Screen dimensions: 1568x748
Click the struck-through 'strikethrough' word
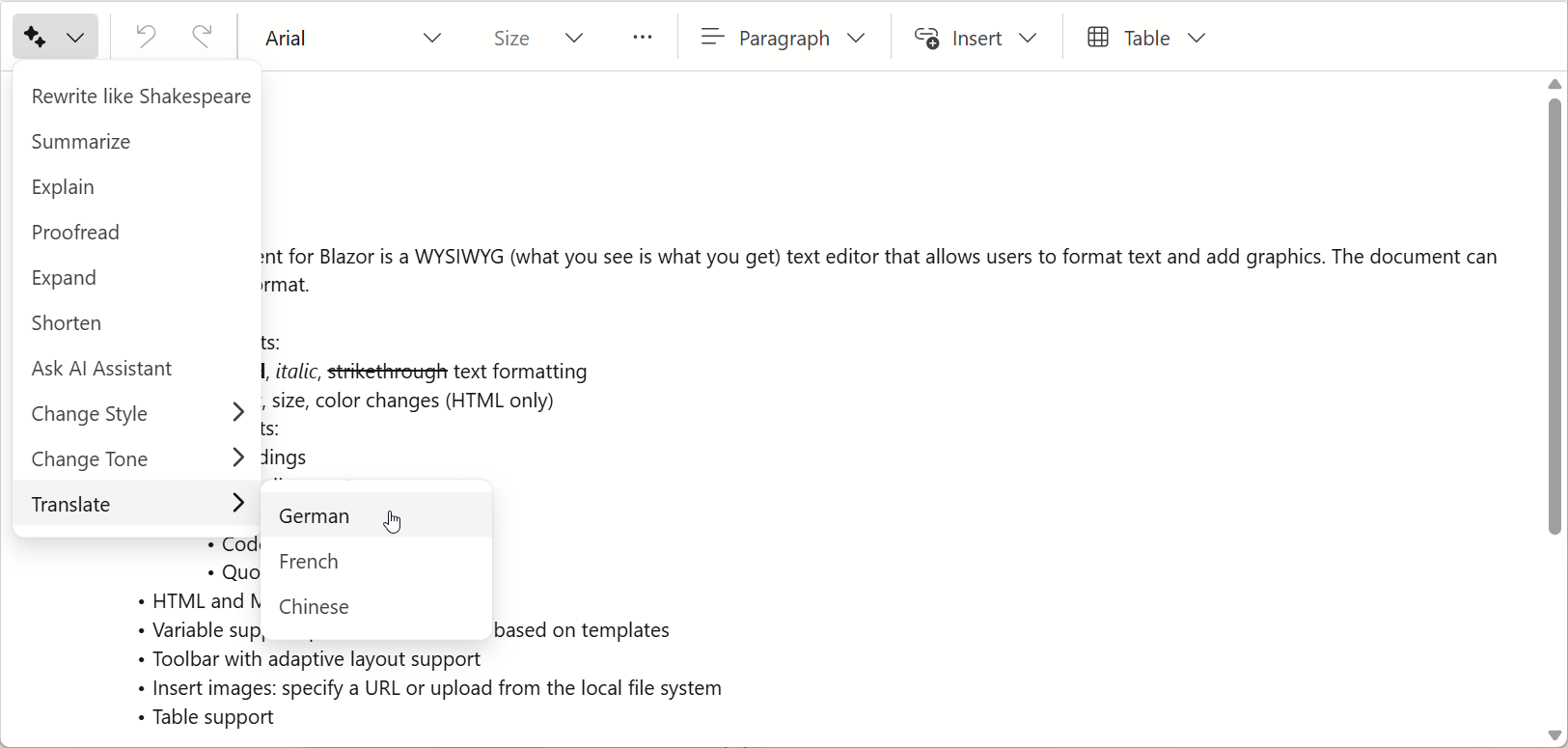click(x=388, y=372)
